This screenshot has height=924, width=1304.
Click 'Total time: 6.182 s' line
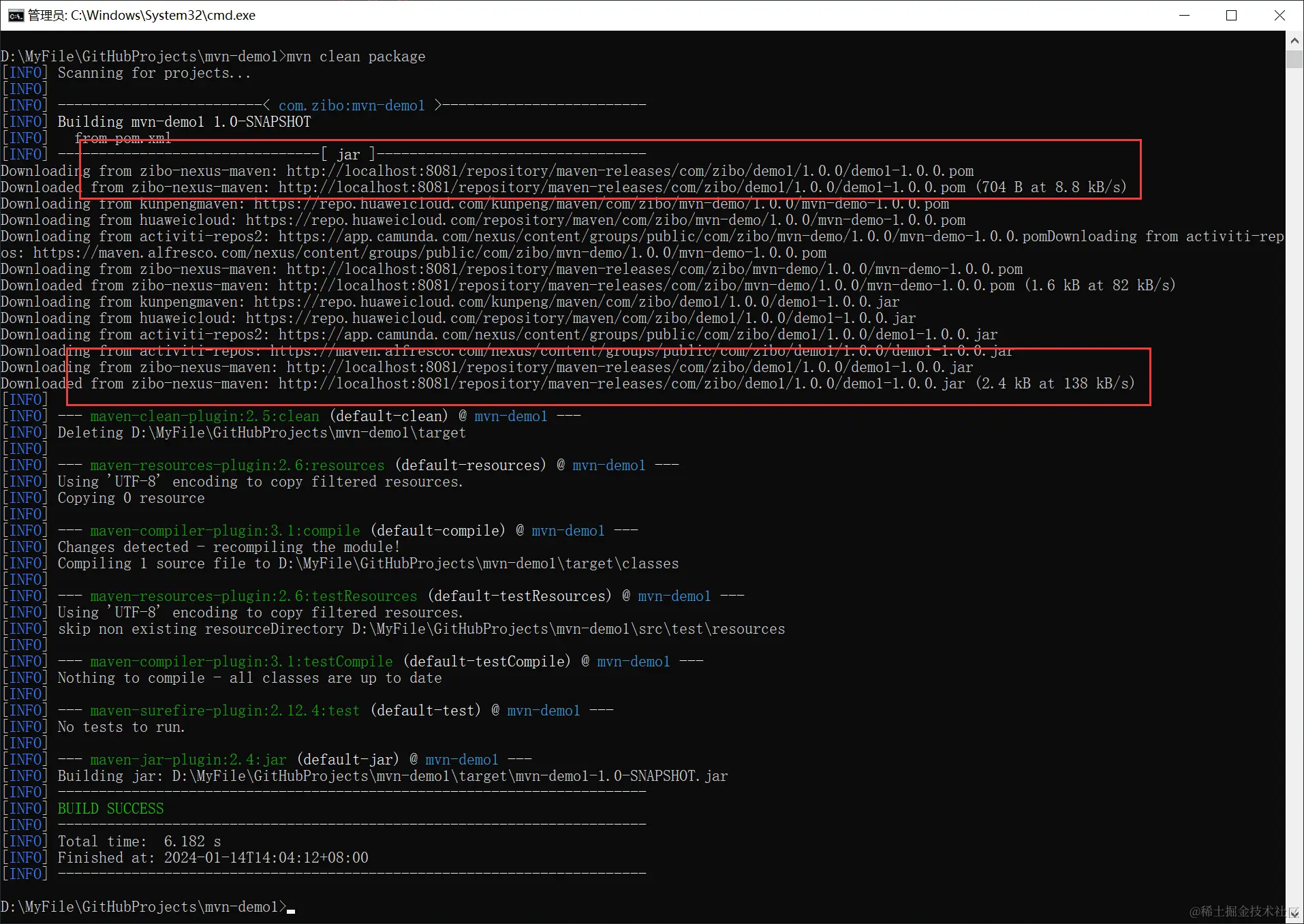pyautogui.click(x=139, y=842)
